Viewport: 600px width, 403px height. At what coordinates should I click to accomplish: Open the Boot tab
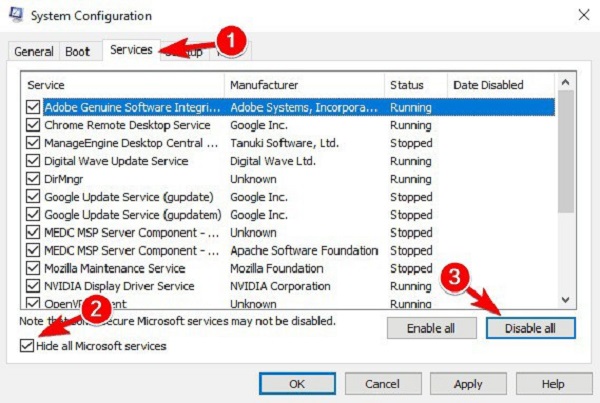77,52
